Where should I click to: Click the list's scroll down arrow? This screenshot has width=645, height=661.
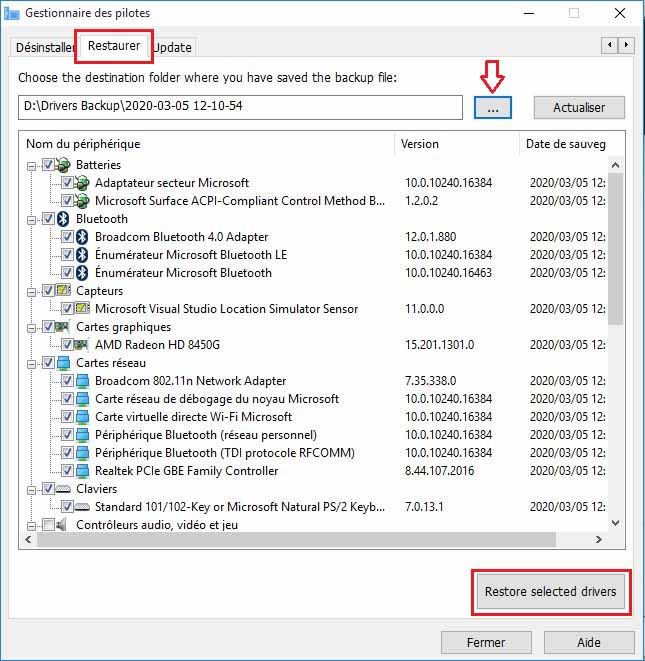click(615, 523)
